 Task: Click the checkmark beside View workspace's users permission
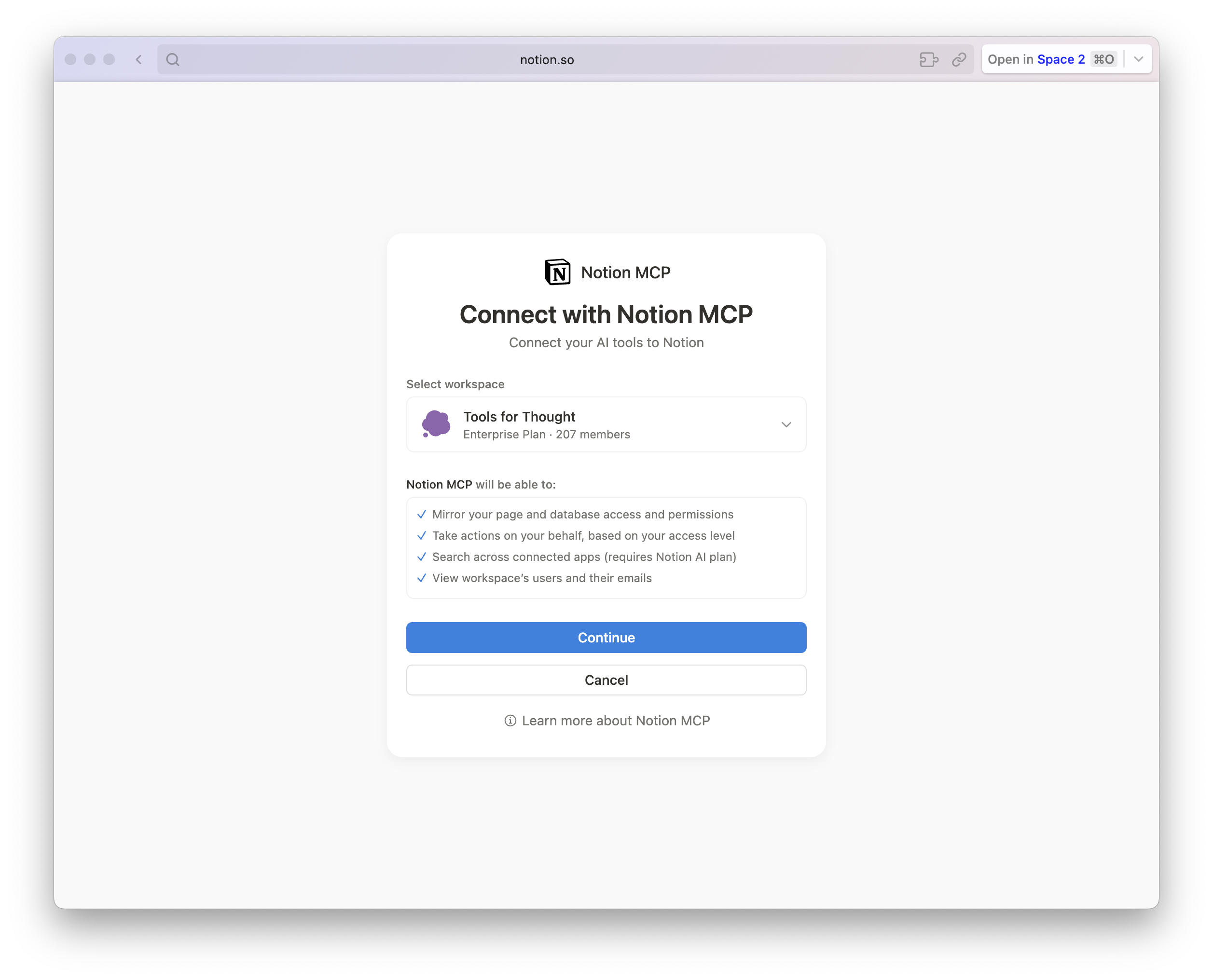(x=422, y=578)
